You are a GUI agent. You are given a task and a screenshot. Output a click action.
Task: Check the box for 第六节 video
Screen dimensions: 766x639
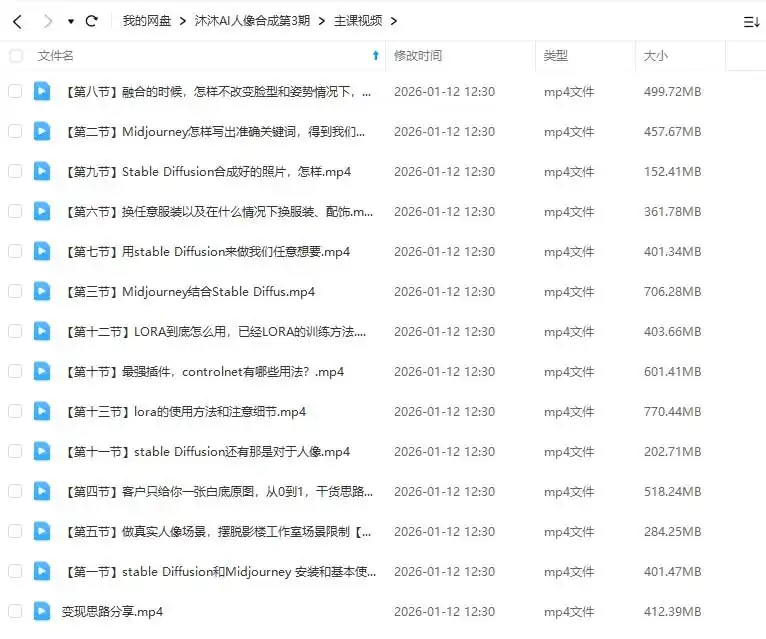click(x=15, y=212)
